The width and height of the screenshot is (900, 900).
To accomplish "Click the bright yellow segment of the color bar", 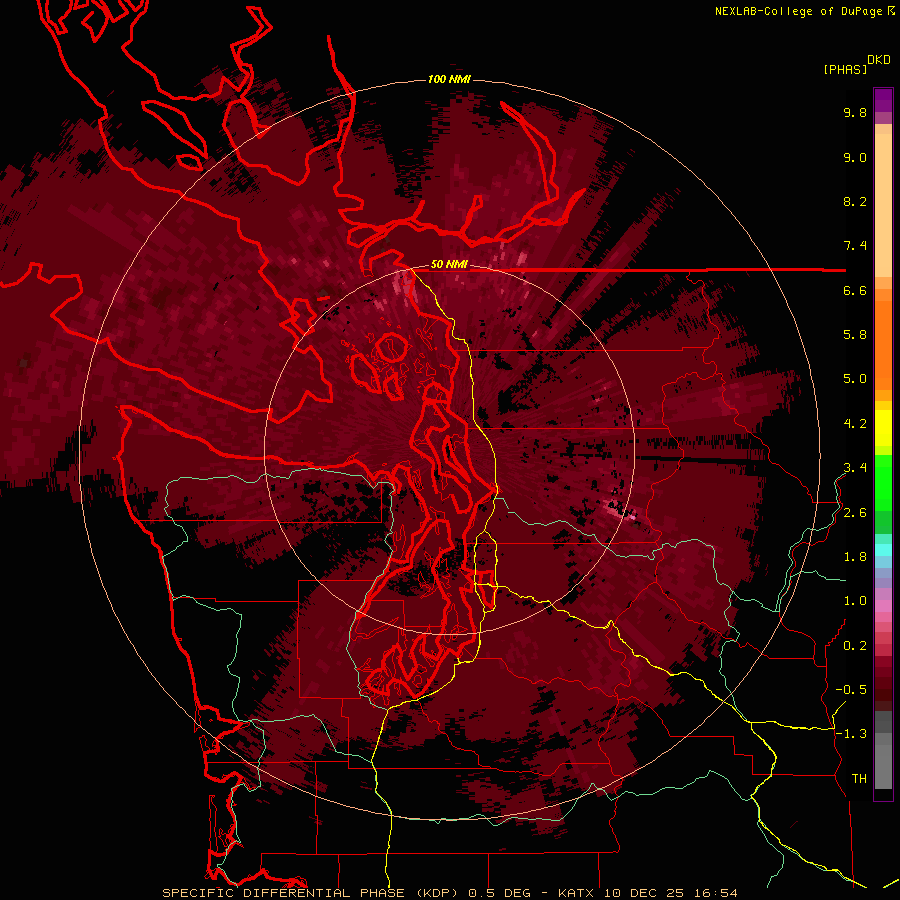I will (883, 428).
